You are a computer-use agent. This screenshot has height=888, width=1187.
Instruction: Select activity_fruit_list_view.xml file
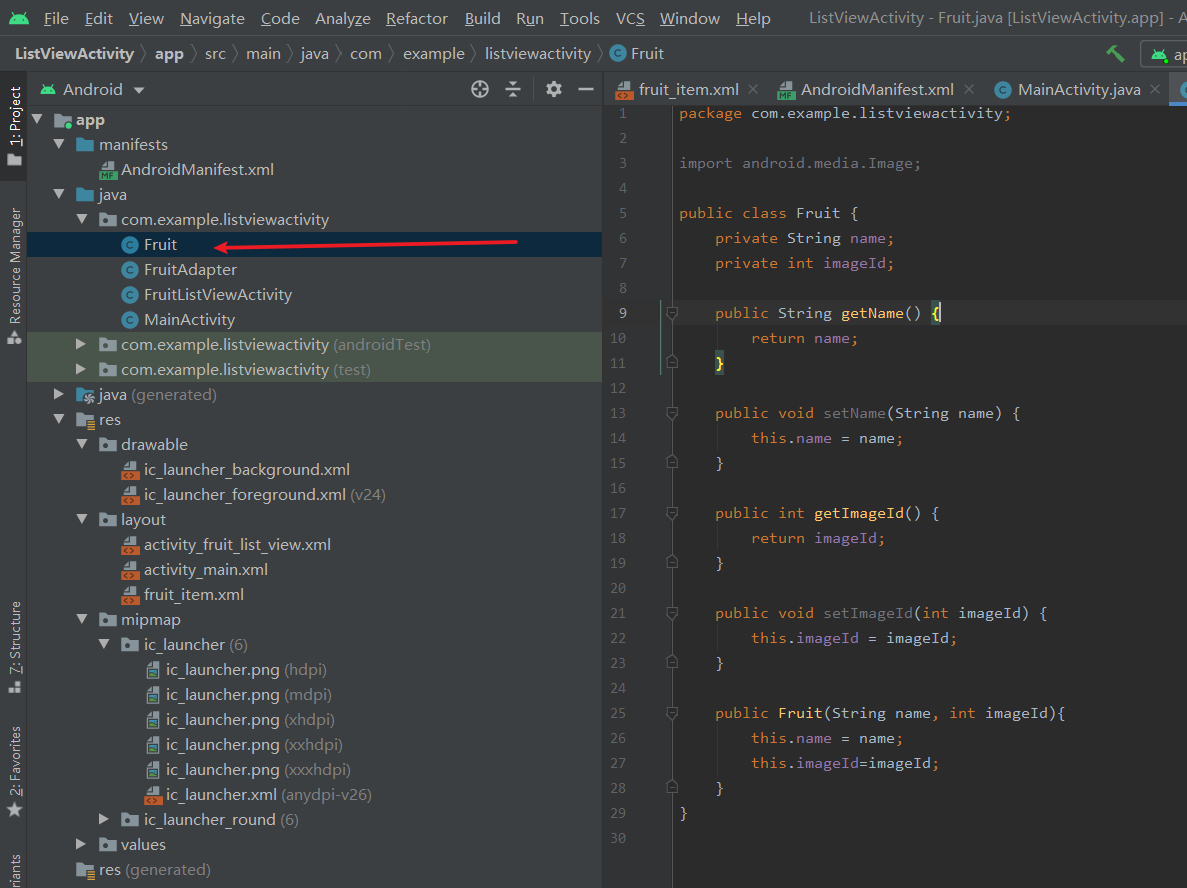(x=237, y=544)
